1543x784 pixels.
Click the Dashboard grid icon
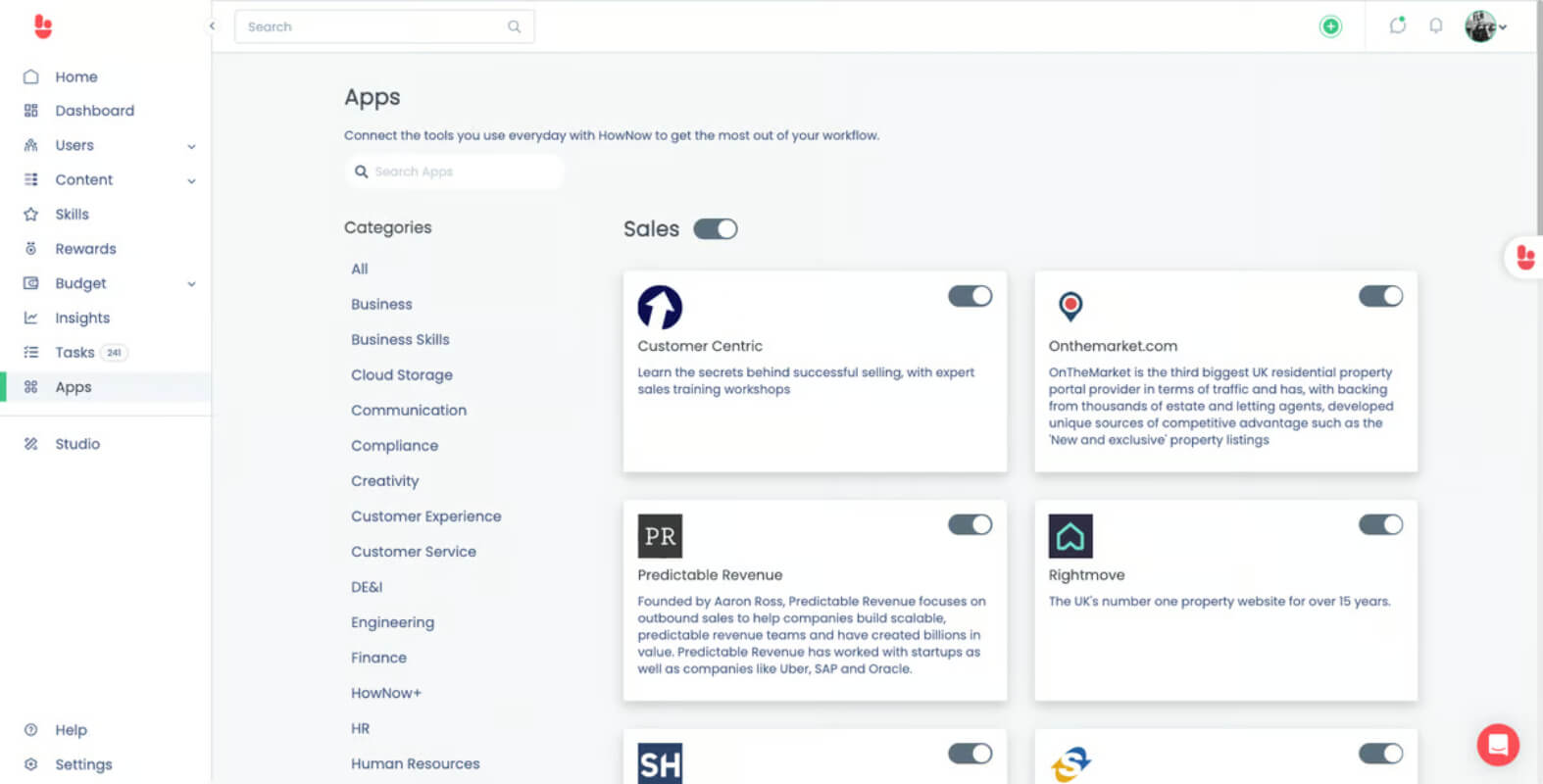(31, 111)
